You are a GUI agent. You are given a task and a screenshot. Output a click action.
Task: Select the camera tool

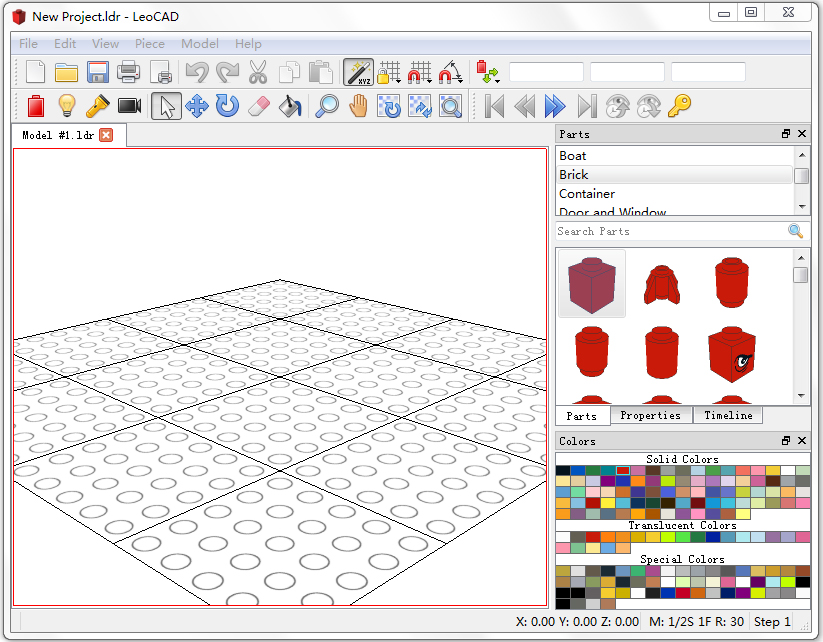click(129, 106)
